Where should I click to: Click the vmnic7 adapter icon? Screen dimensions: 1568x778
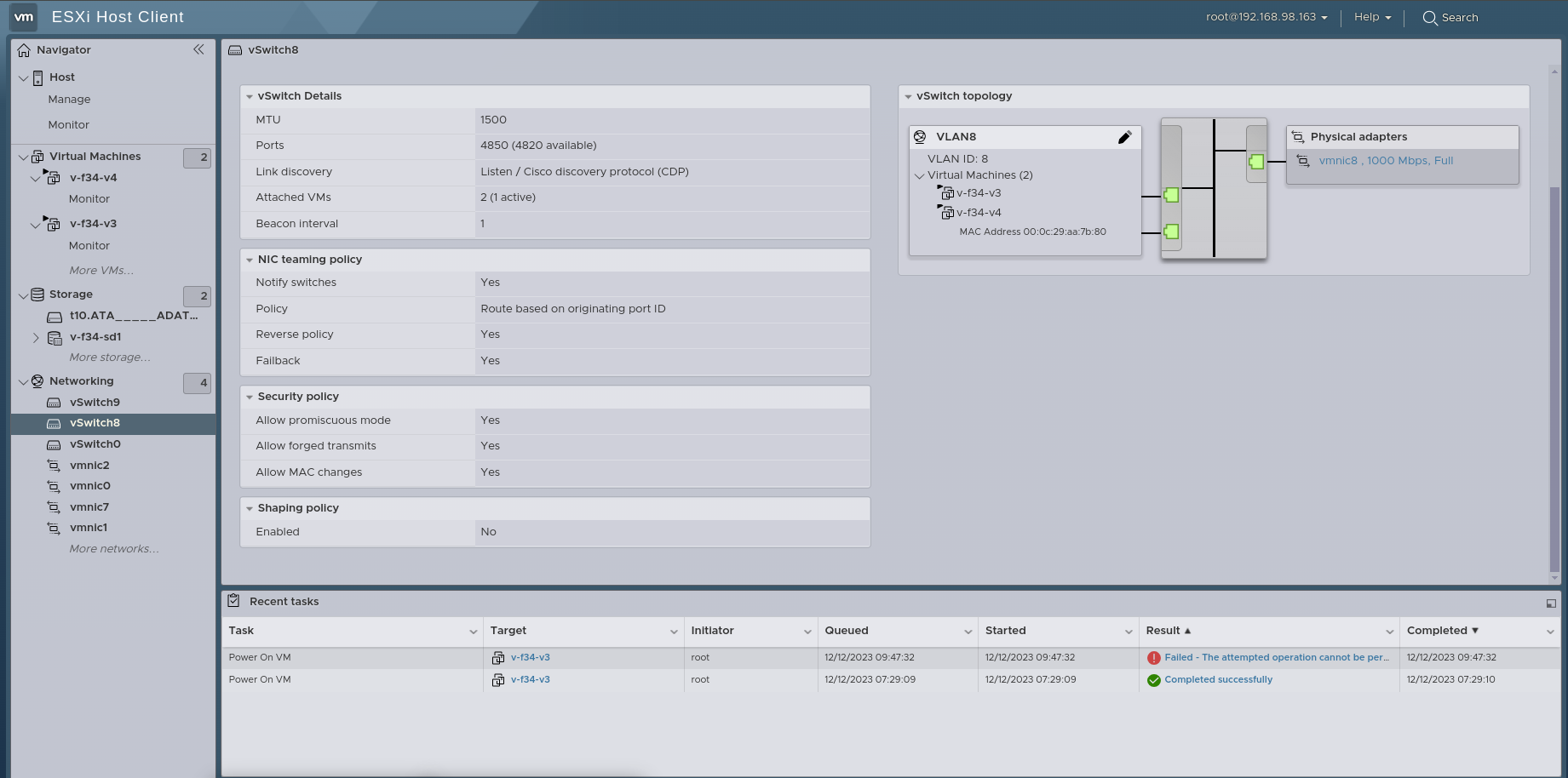tap(54, 507)
